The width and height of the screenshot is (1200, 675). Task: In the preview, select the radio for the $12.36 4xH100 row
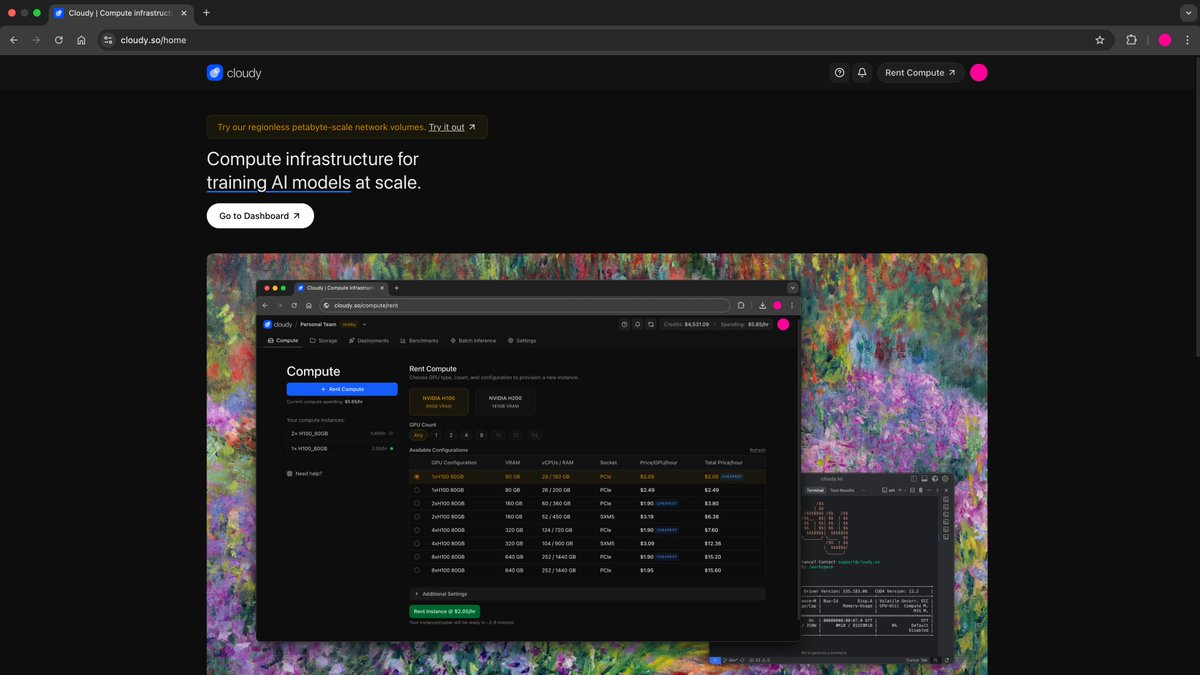pyautogui.click(x=417, y=543)
